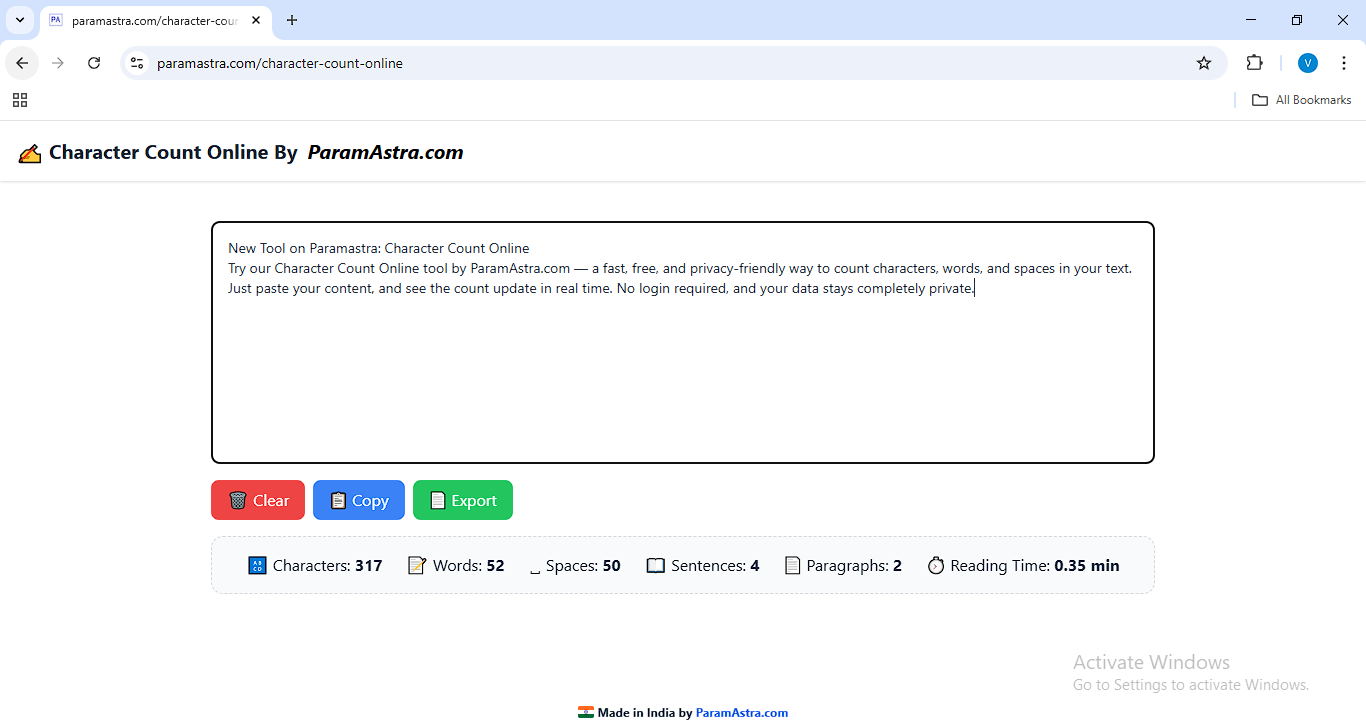The width and height of the screenshot is (1366, 728).
Task: Reload the page with the refresh icon
Action: click(x=94, y=63)
